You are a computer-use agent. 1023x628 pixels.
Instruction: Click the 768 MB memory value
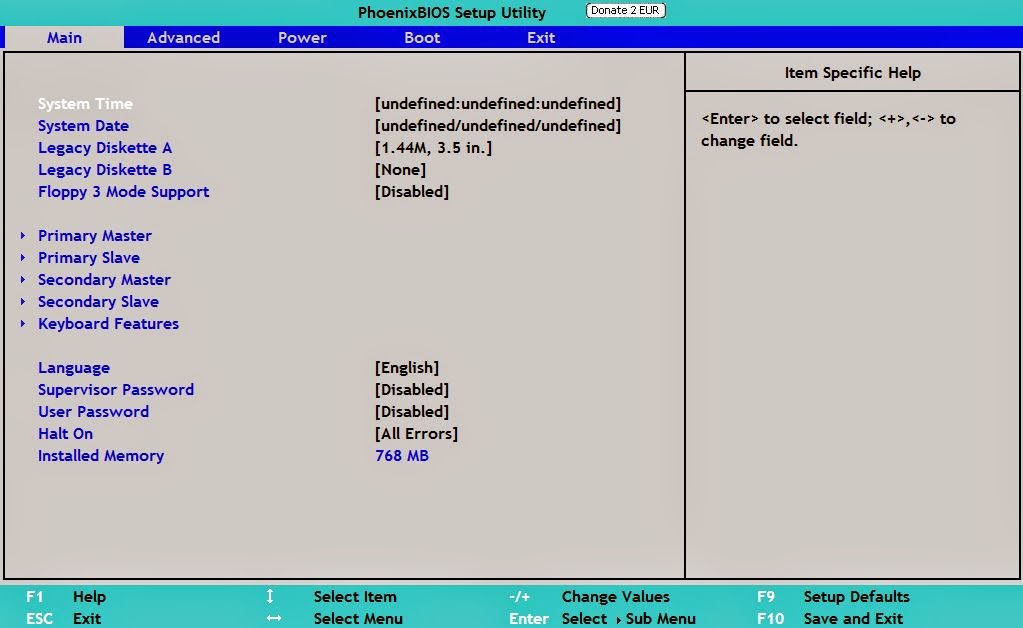[x=402, y=456]
